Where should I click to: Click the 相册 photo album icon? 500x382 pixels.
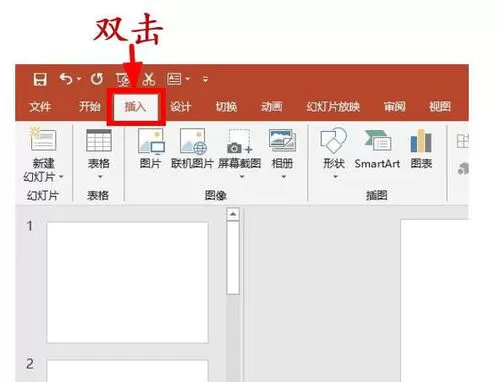pyautogui.click(x=282, y=140)
